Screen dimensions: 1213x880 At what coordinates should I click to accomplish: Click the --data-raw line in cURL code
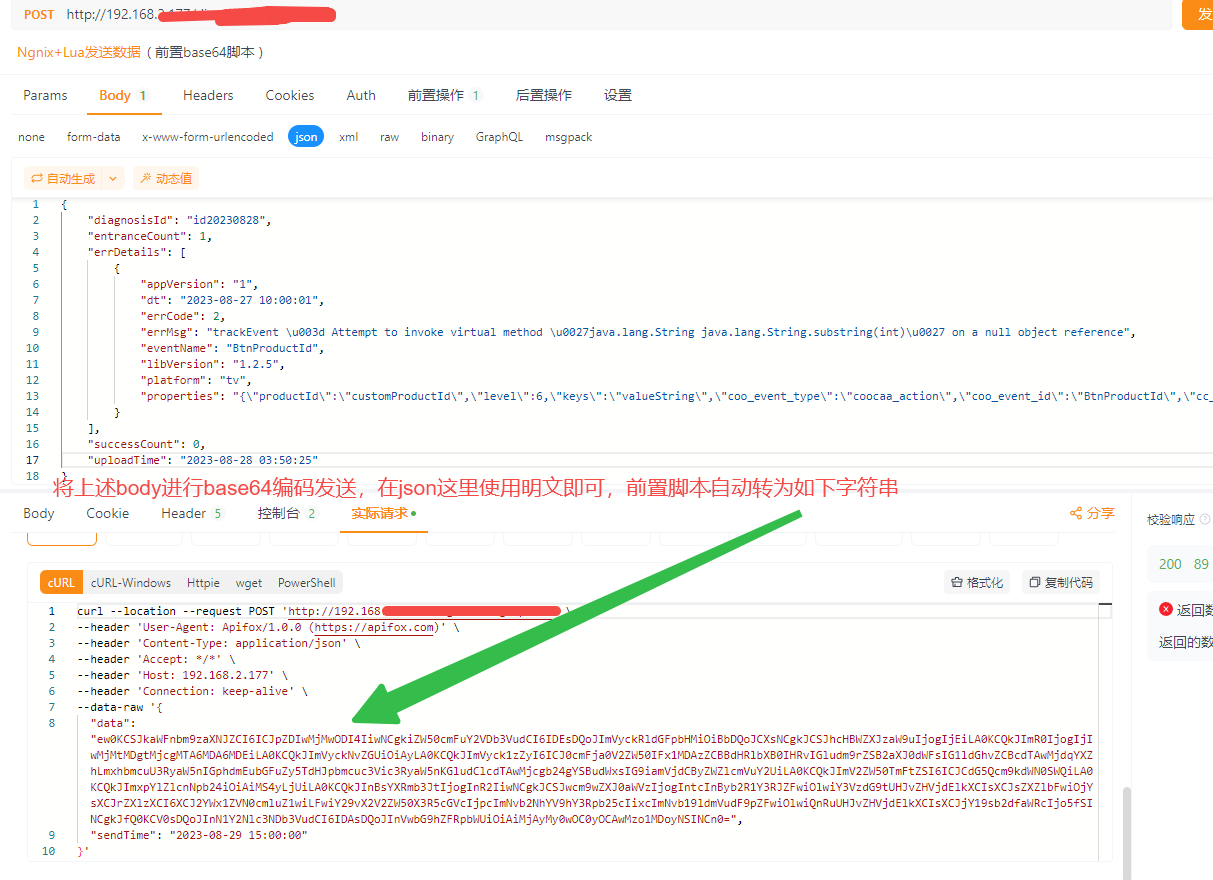120,707
